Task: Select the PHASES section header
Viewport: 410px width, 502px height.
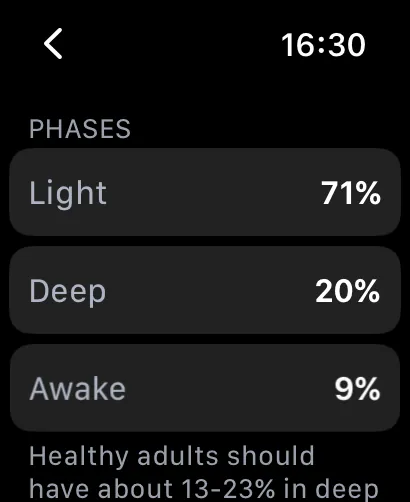Action: tap(80, 129)
